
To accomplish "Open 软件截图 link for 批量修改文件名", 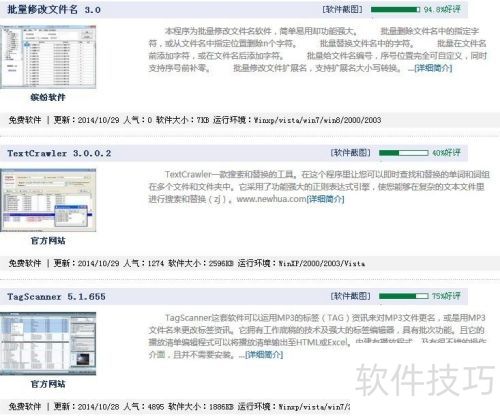I will [x=342, y=9].
